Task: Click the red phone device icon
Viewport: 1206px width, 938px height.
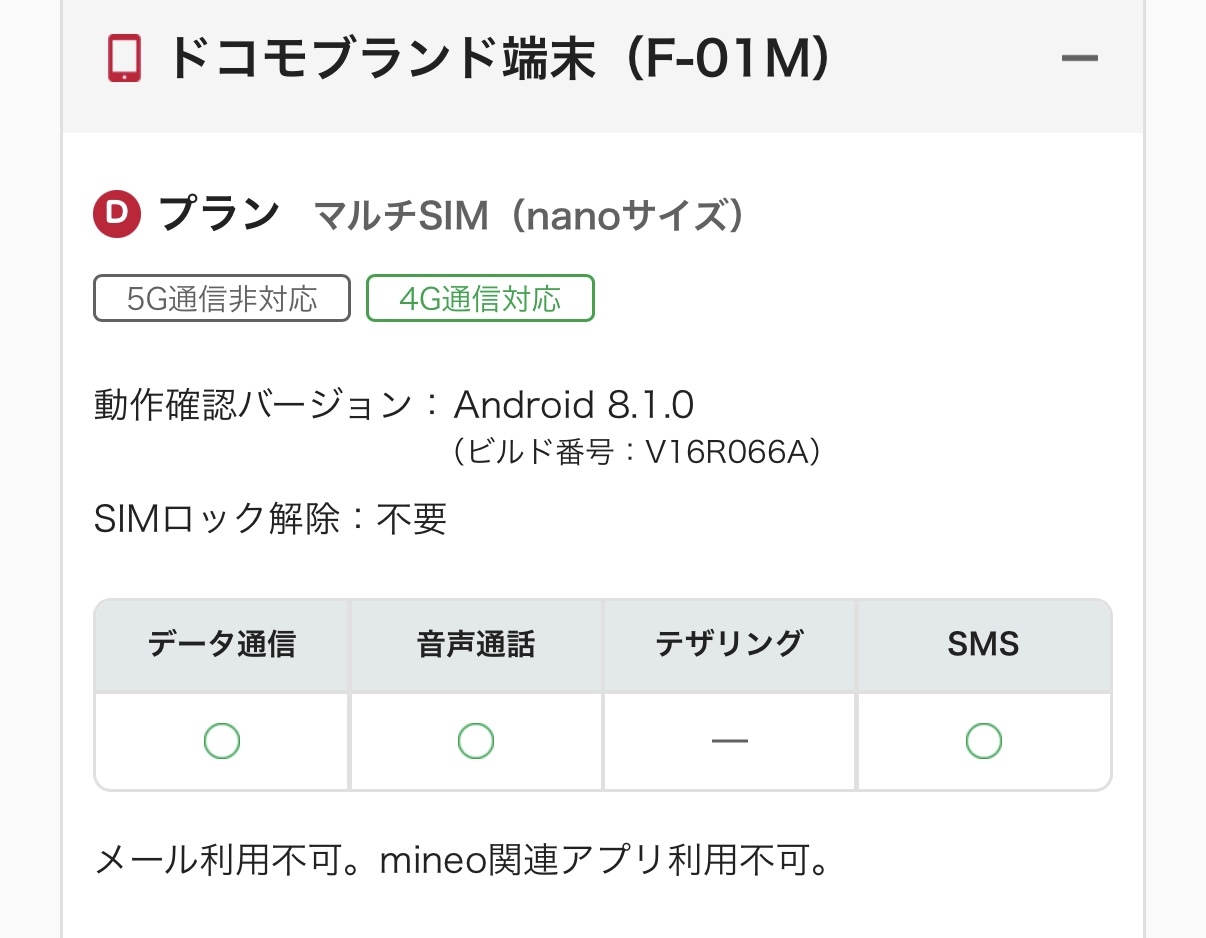Action: point(124,59)
